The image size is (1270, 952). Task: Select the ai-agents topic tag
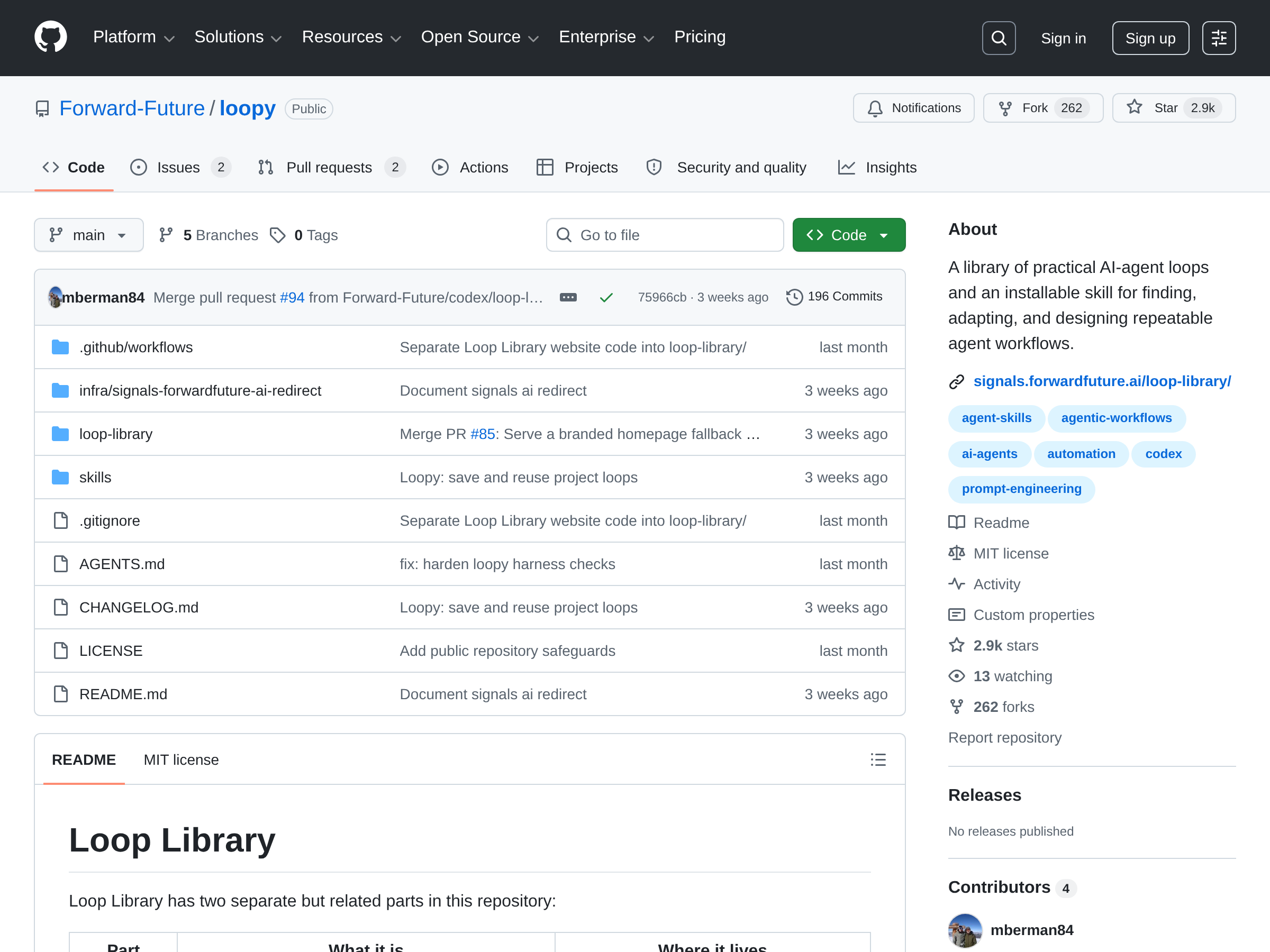coord(989,454)
